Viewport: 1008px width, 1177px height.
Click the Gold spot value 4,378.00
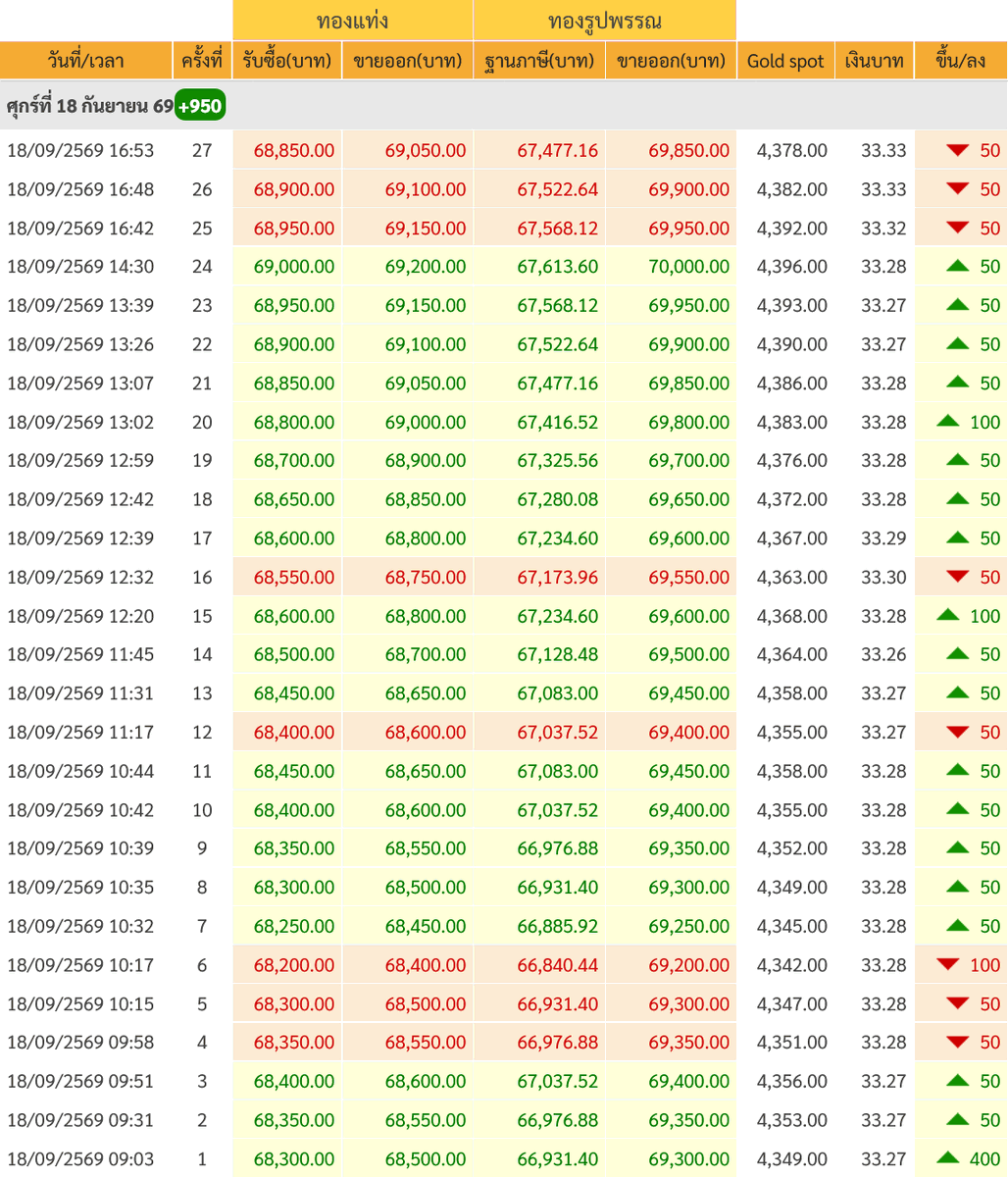point(792,151)
